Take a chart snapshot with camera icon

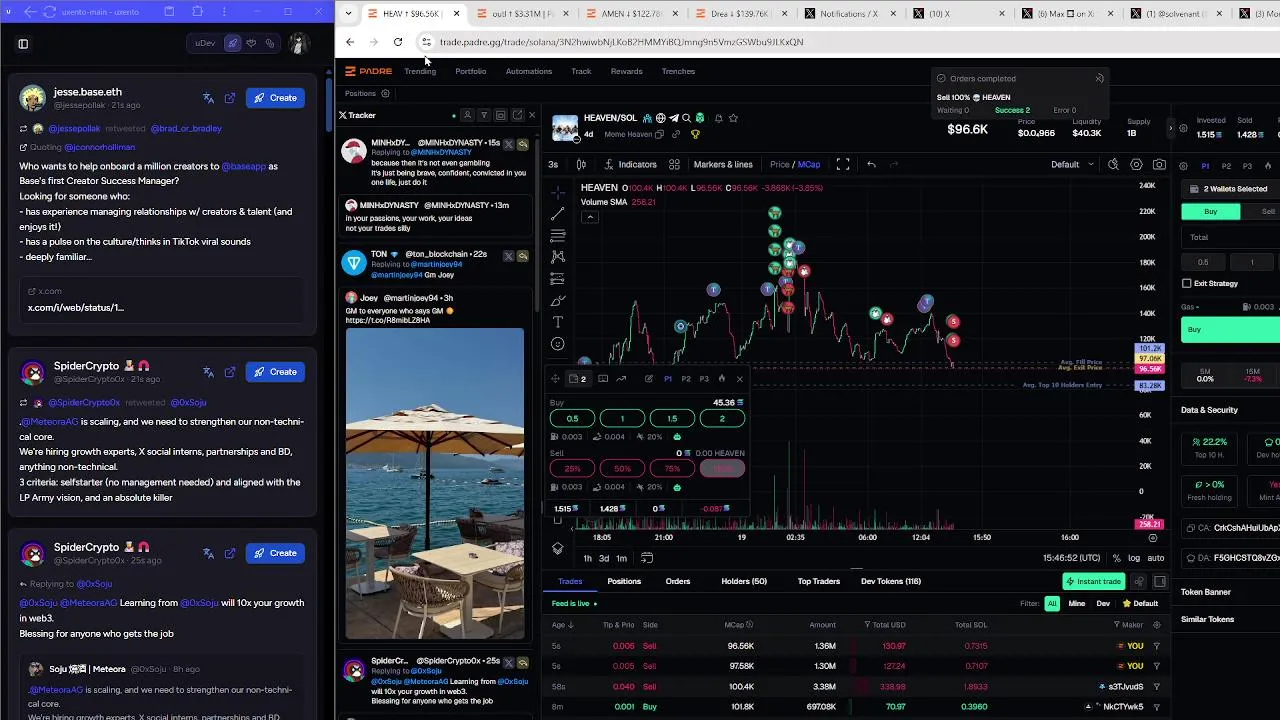pyautogui.click(x=1159, y=165)
